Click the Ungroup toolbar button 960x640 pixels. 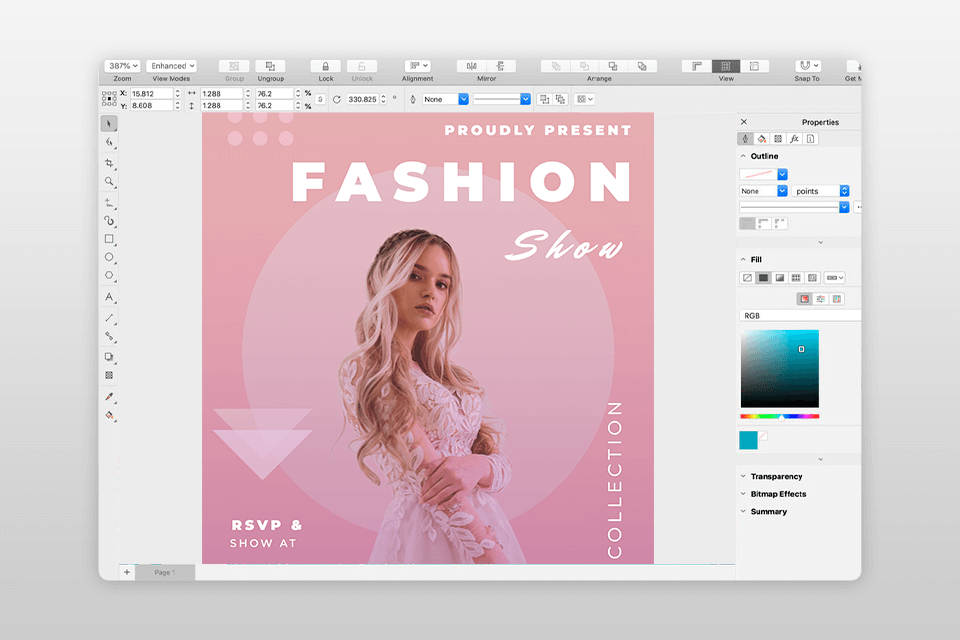tap(270, 66)
